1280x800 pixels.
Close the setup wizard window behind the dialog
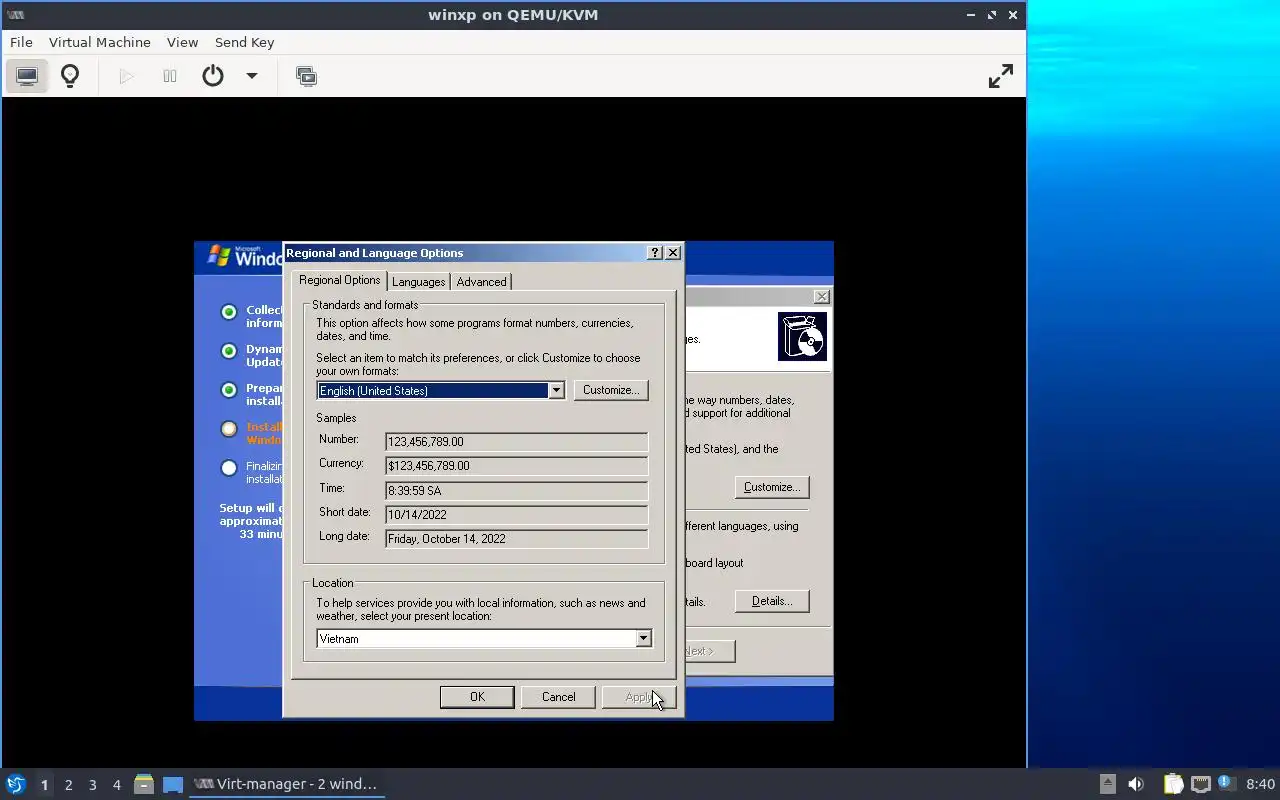click(x=821, y=297)
